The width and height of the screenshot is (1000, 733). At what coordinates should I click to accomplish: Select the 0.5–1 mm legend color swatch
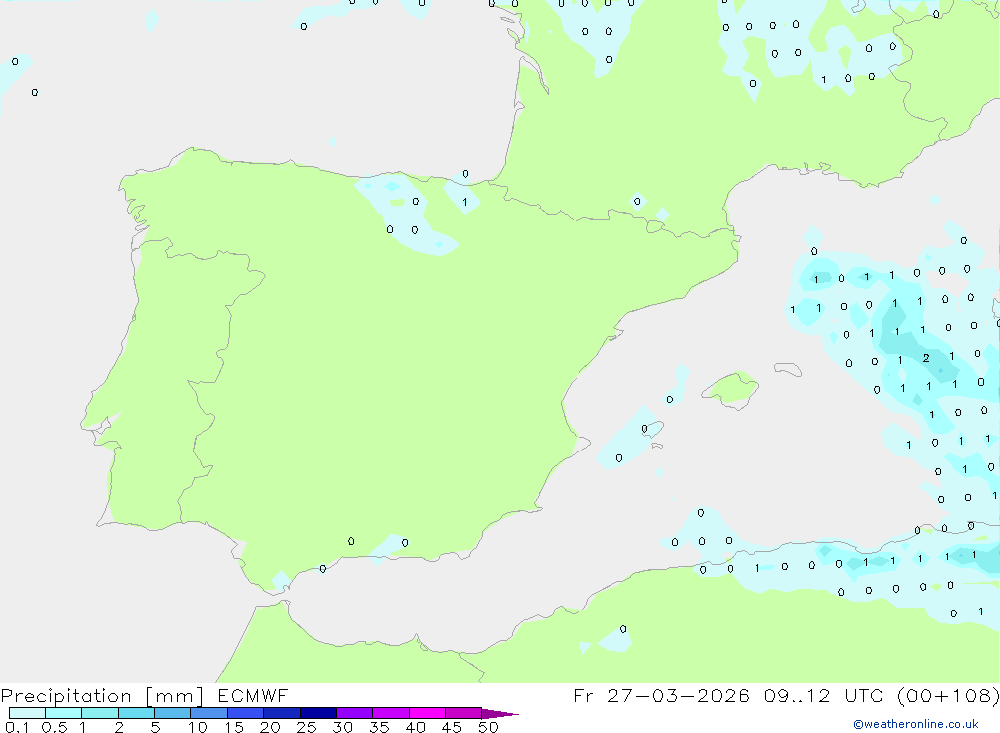point(63,713)
